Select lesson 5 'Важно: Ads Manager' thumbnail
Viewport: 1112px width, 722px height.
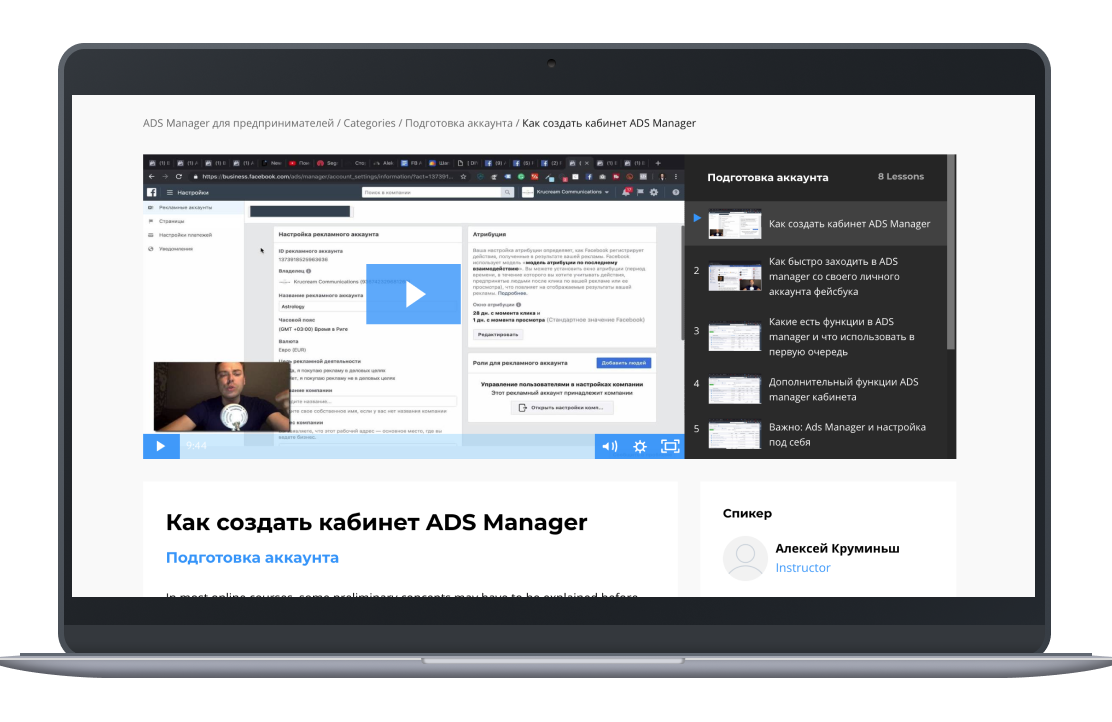click(x=735, y=434)
